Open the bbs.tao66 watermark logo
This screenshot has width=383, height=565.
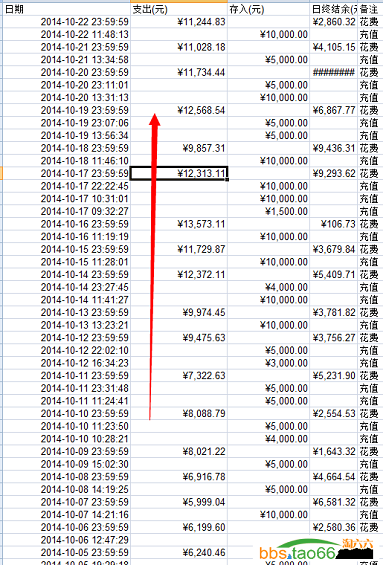coord(316,550)
